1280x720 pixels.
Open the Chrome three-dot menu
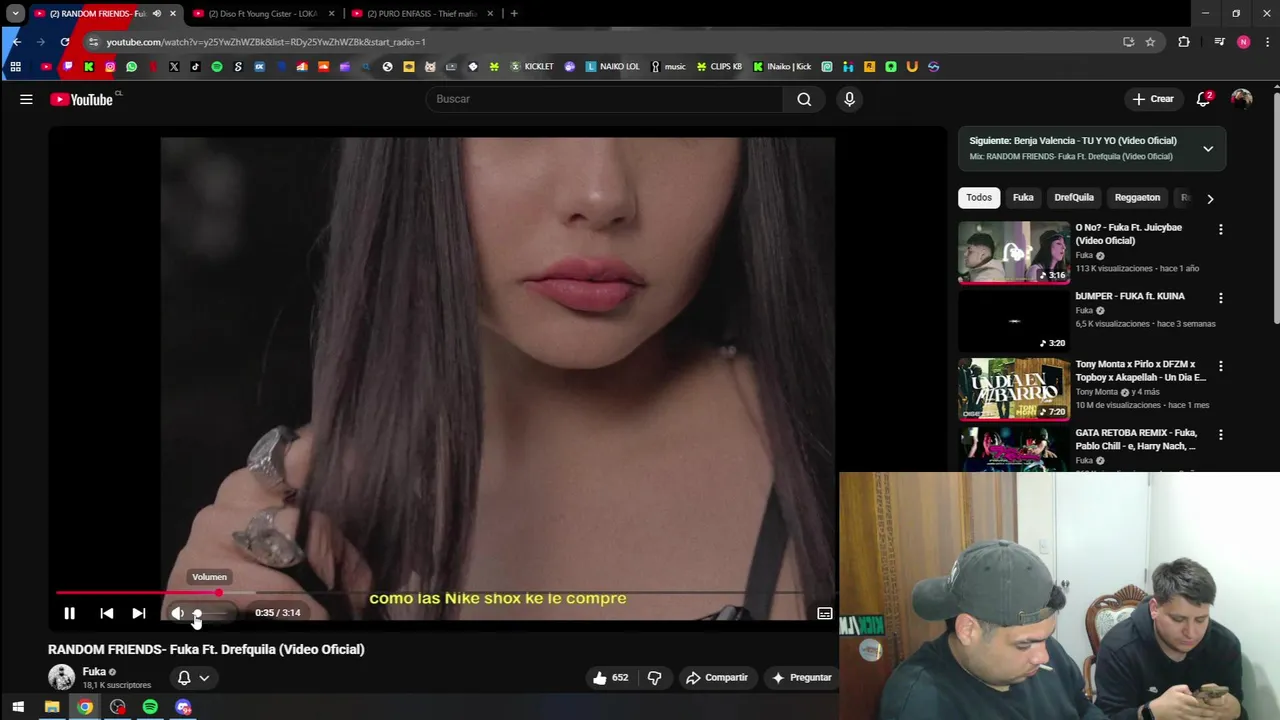pos(1268,42)
